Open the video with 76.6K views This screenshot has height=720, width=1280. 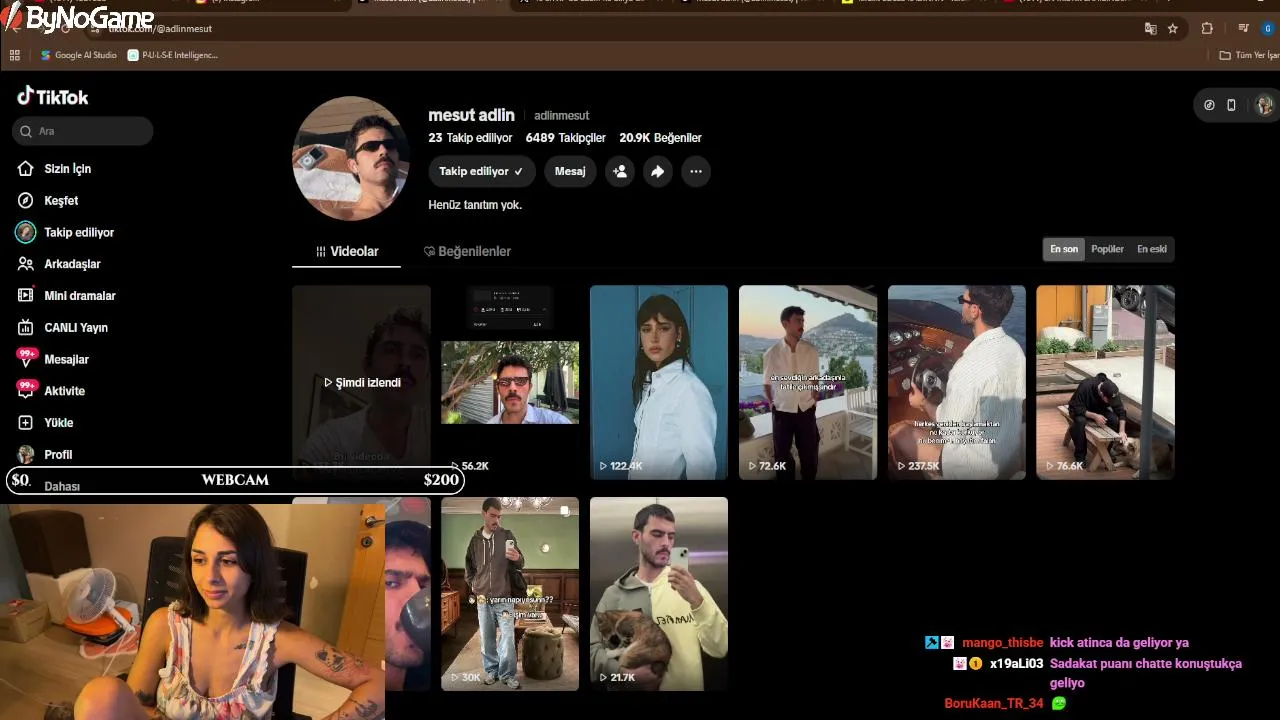(x=1106, y=382)
